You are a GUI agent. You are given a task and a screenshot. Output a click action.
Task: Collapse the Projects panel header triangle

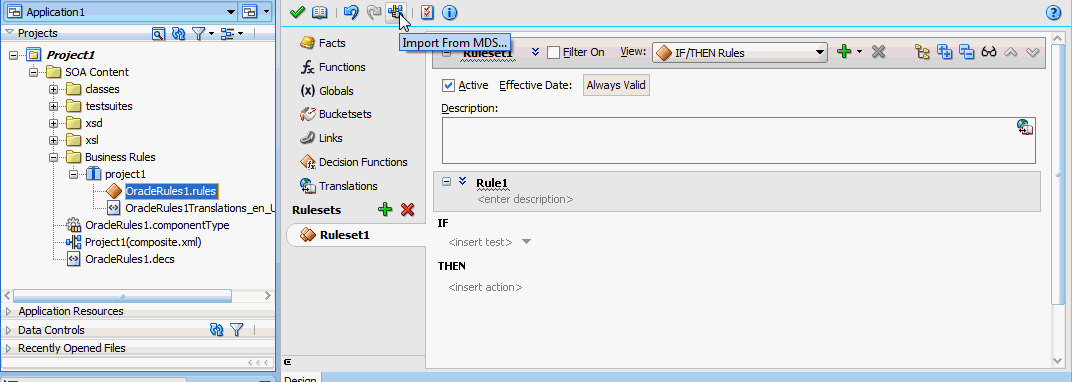coord(9,33)
